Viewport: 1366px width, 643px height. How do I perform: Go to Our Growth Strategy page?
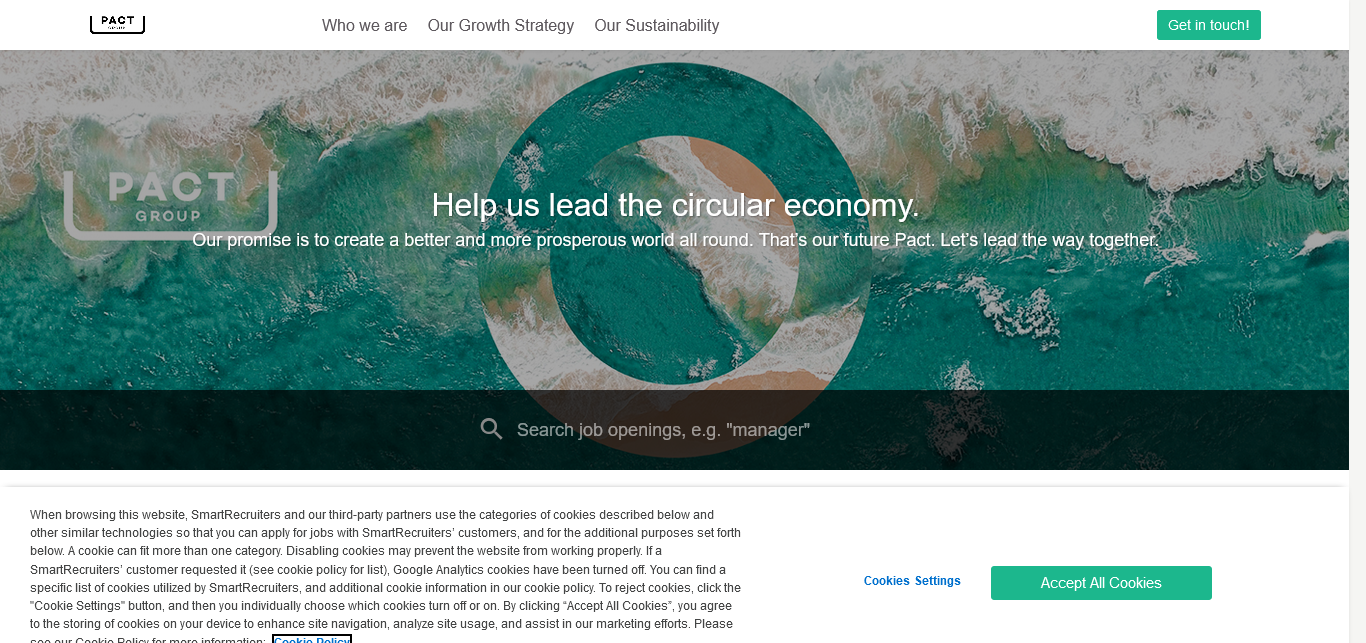[x=501, y=26]
